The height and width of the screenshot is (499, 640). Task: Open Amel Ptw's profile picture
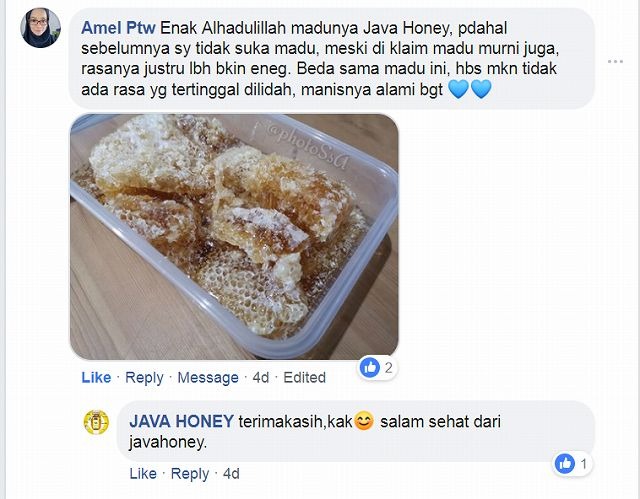(40, 28)
